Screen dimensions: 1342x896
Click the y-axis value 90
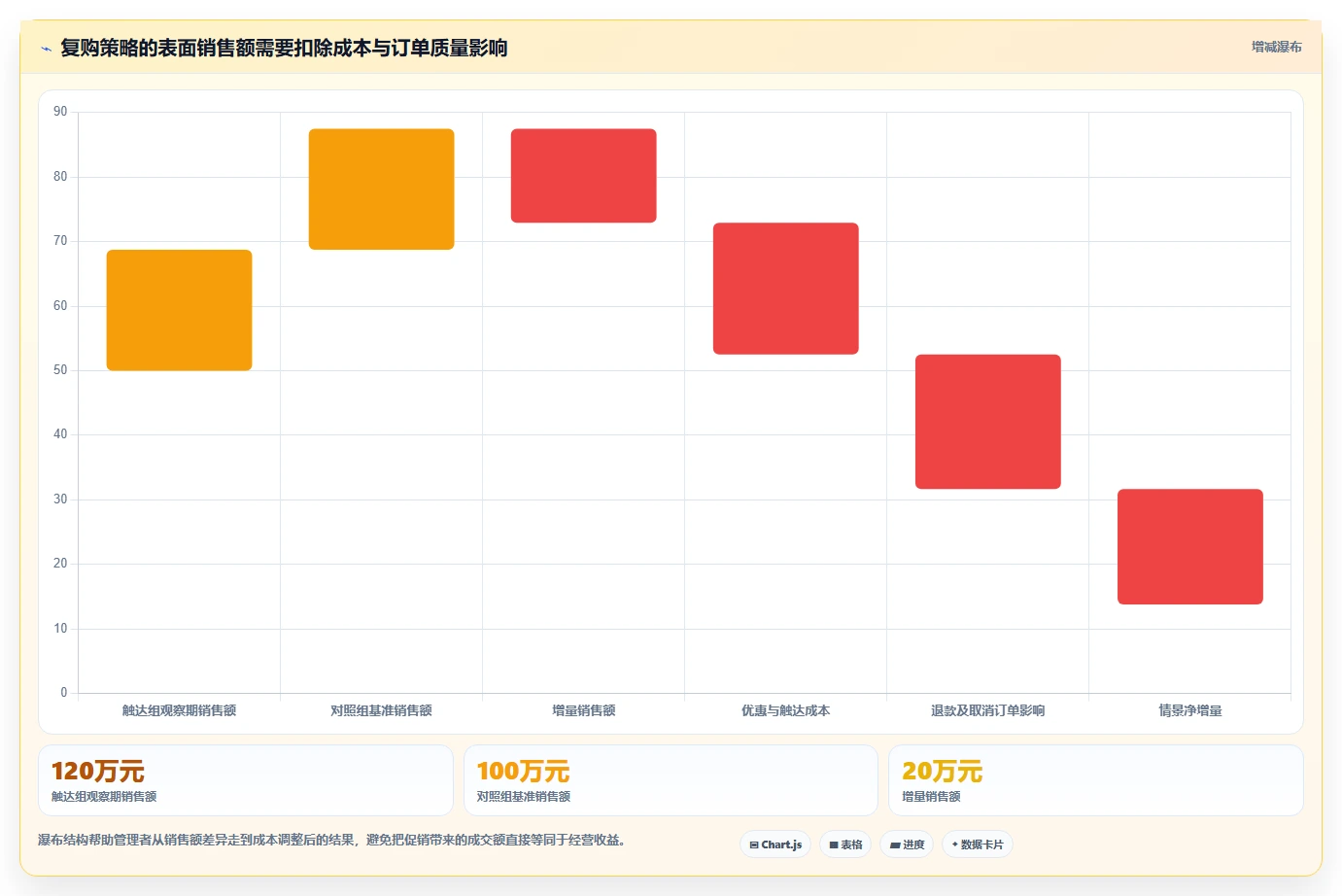tap(60, 112)
